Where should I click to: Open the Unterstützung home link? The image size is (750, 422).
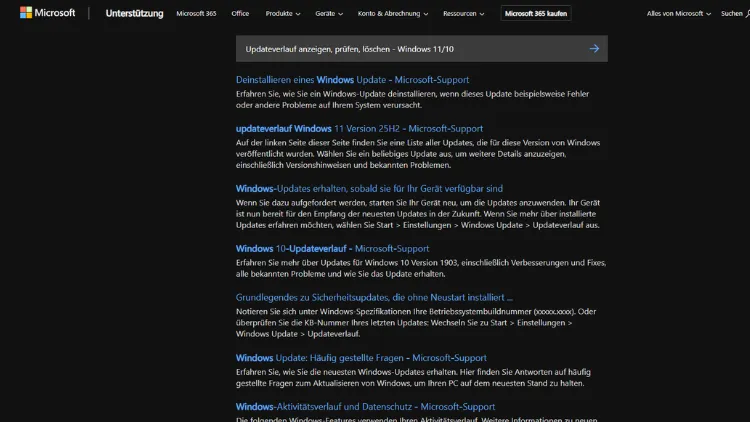point(134,13)
